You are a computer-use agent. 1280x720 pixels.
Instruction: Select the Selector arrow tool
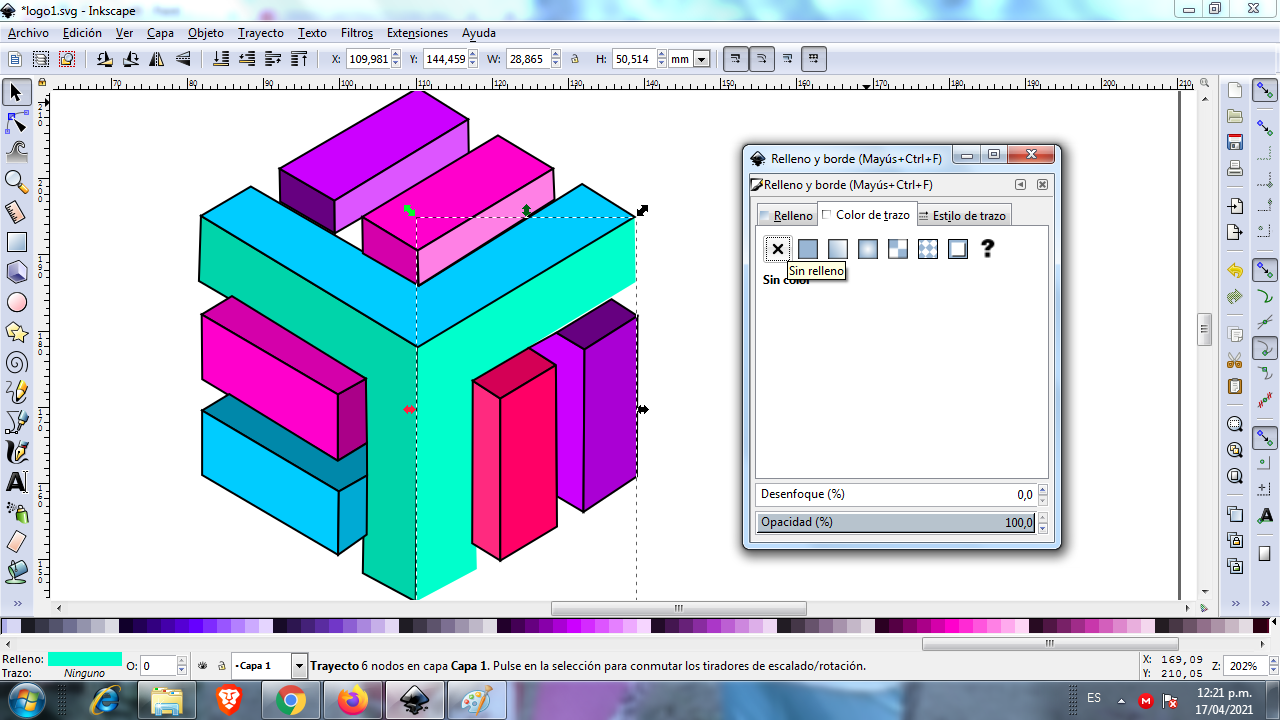click(x=16, y=93)
